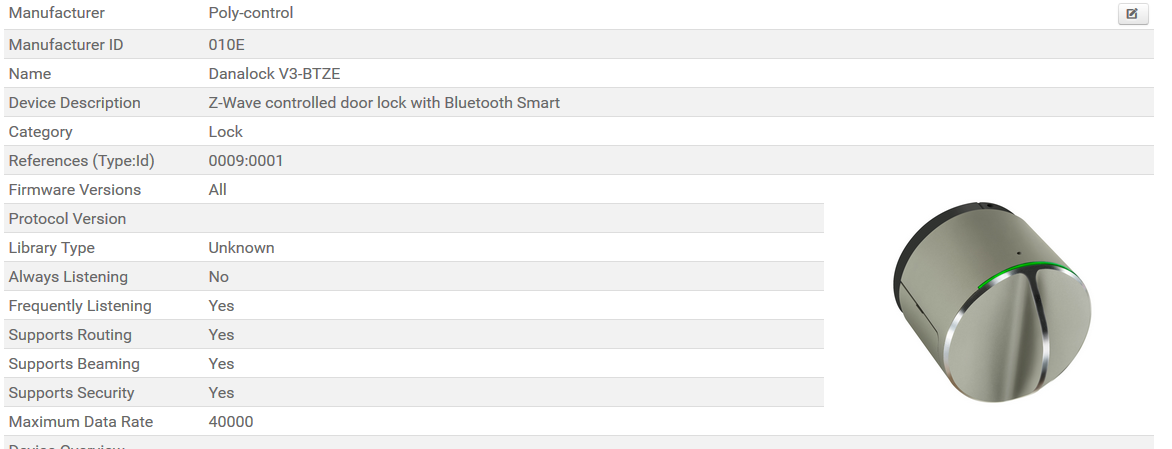Click the Device Description row label

pyautogui.click(x=74, y=103)
